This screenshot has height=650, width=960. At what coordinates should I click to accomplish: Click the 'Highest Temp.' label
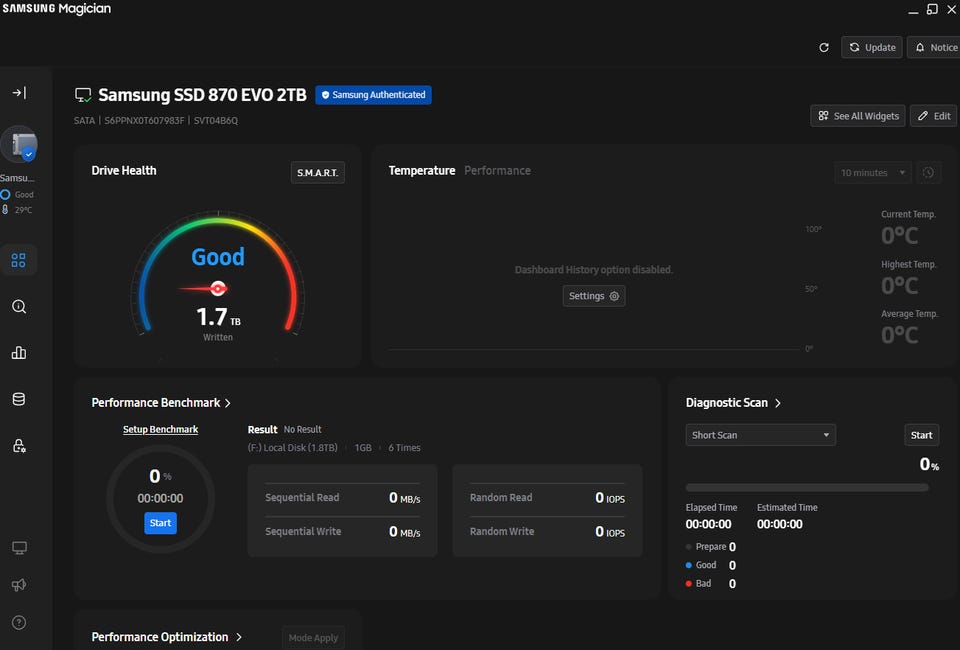click(909, 264)
